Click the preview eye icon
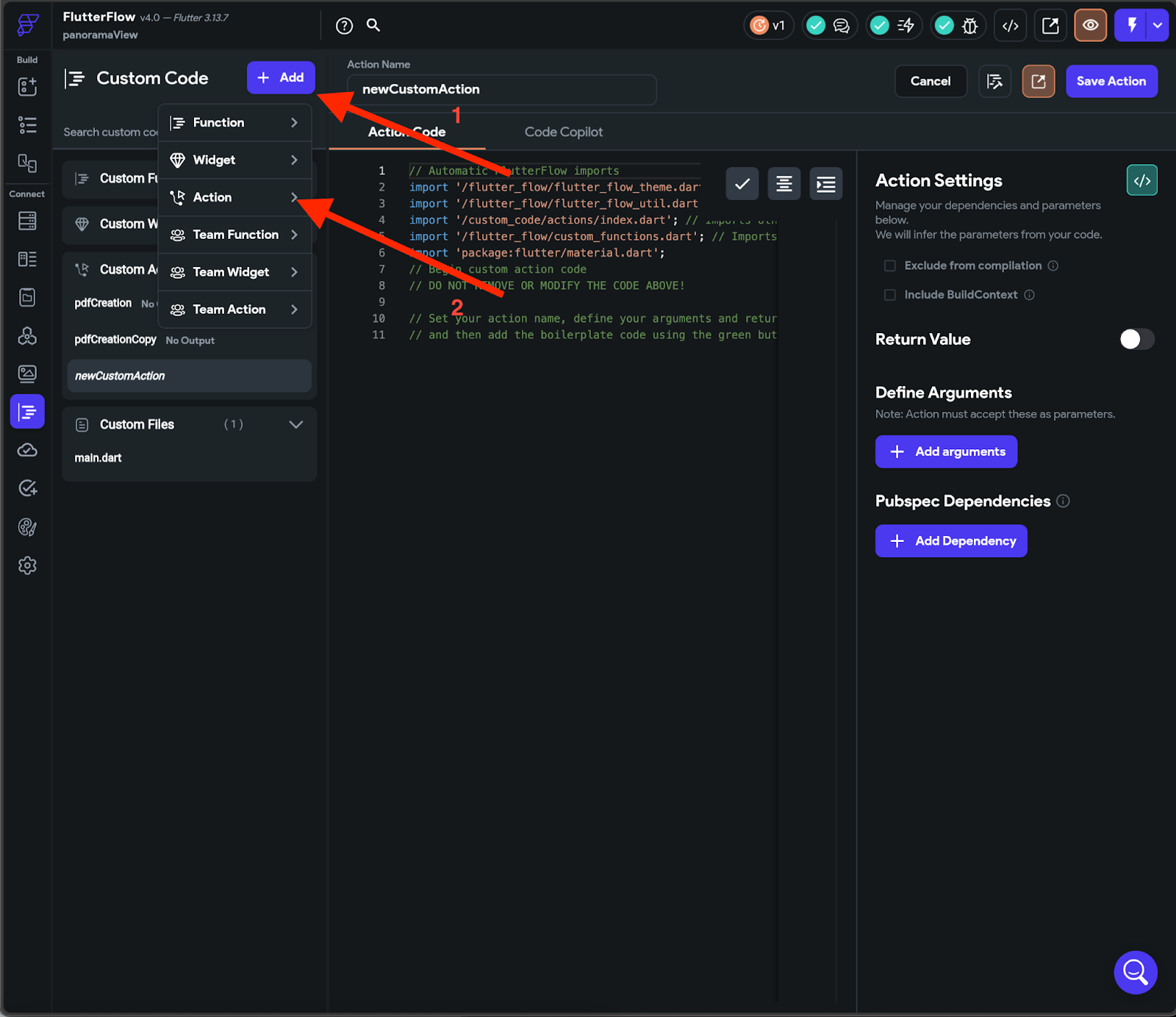The image size is (1176, 1017). (1090, 26)
